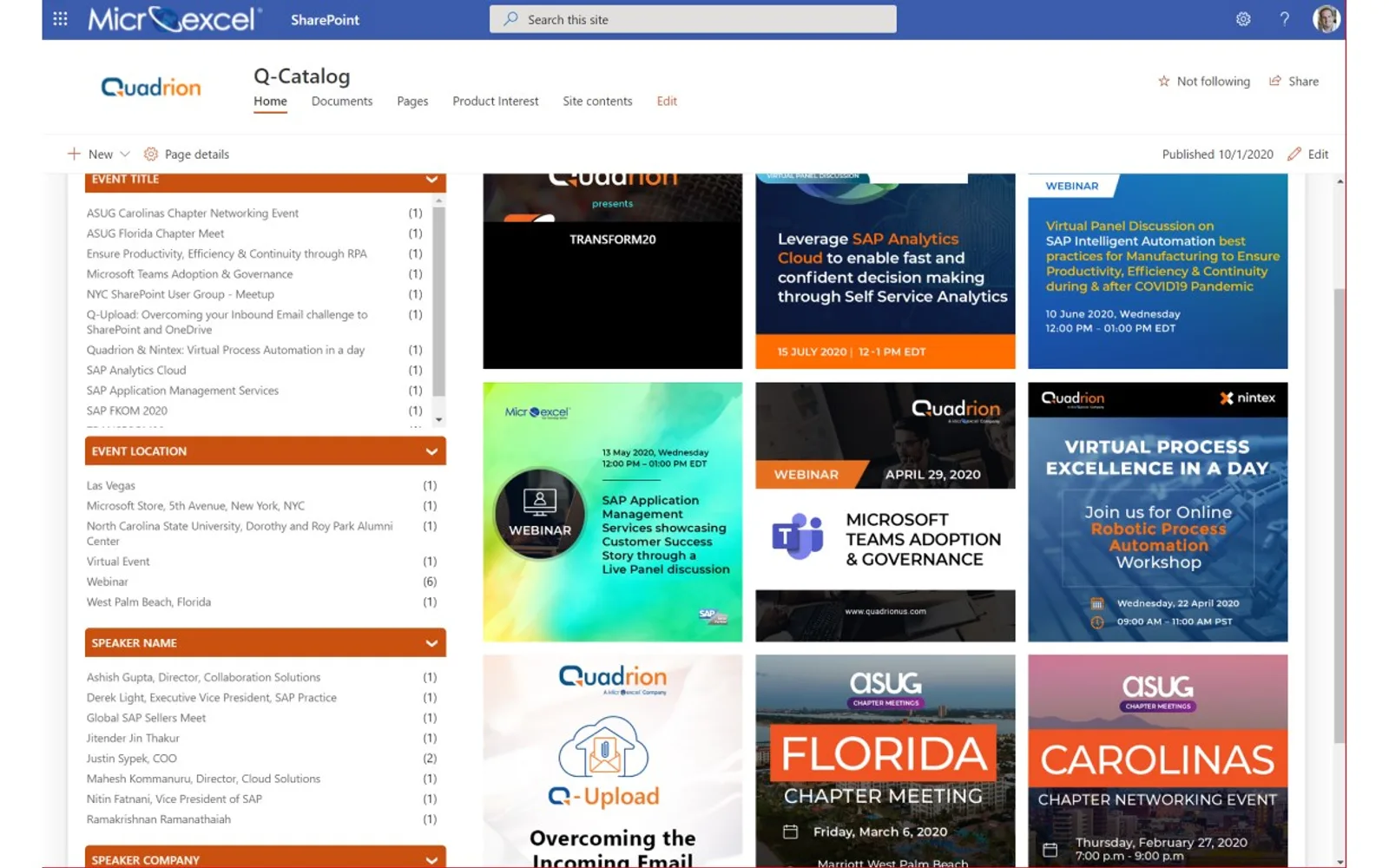Open the Microsoft Teams Adoption webinar tile
Screen dimensions: 1389x868
(885, 512)
